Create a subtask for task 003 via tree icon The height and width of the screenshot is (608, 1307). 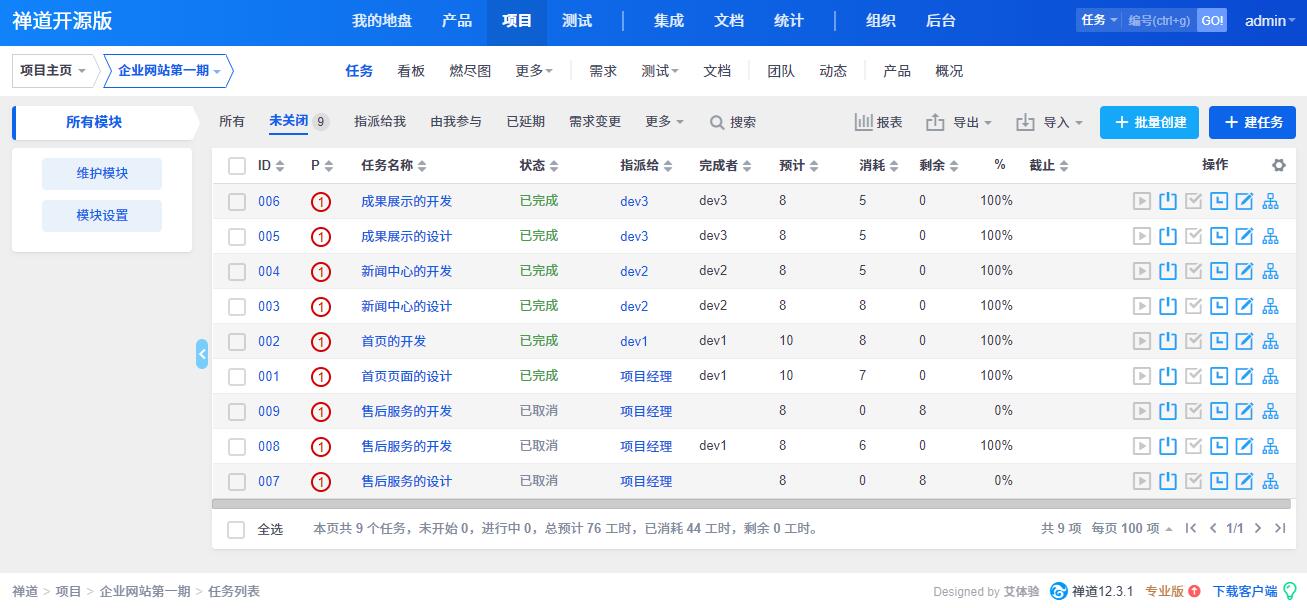(1270, 306)
